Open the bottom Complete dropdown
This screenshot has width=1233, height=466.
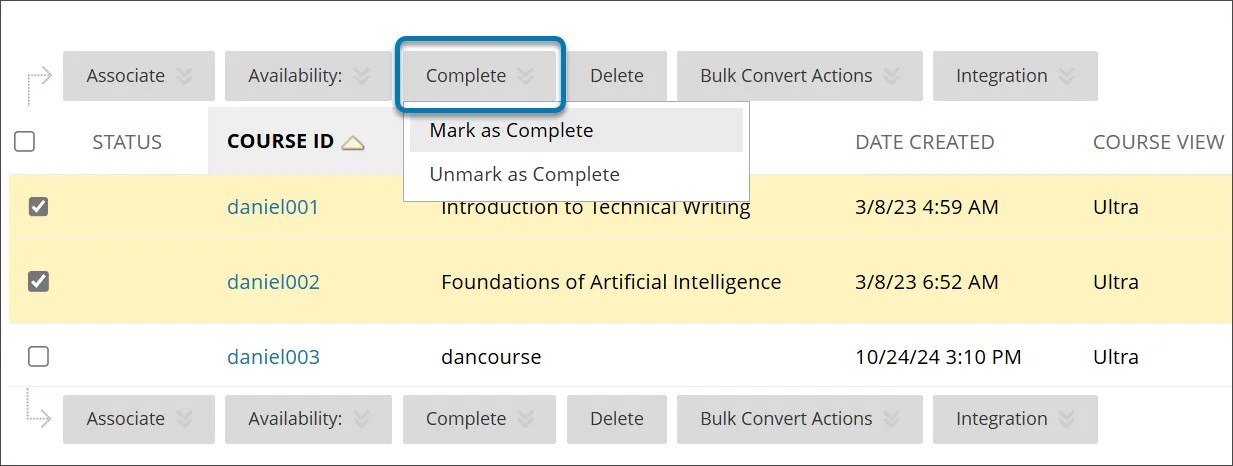point(481,419)
